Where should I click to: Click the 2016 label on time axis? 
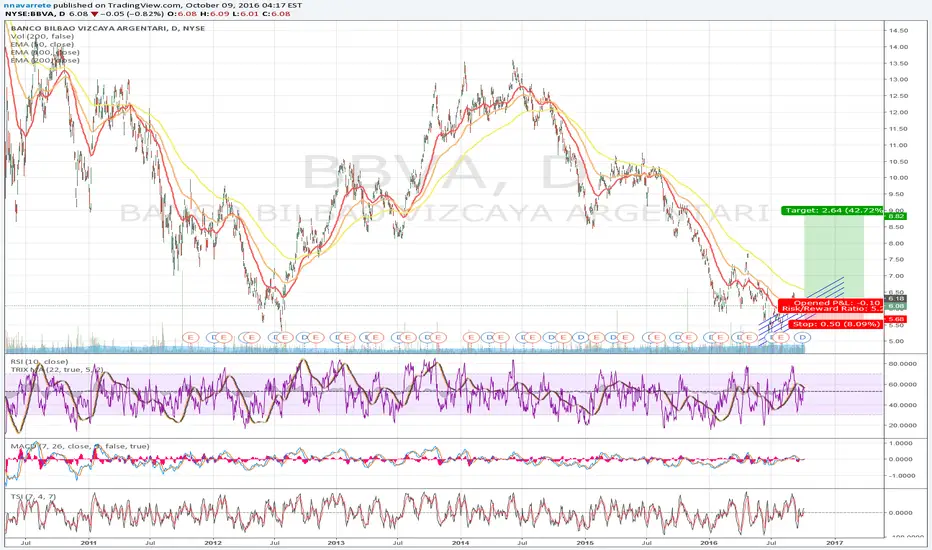[709, 542]
